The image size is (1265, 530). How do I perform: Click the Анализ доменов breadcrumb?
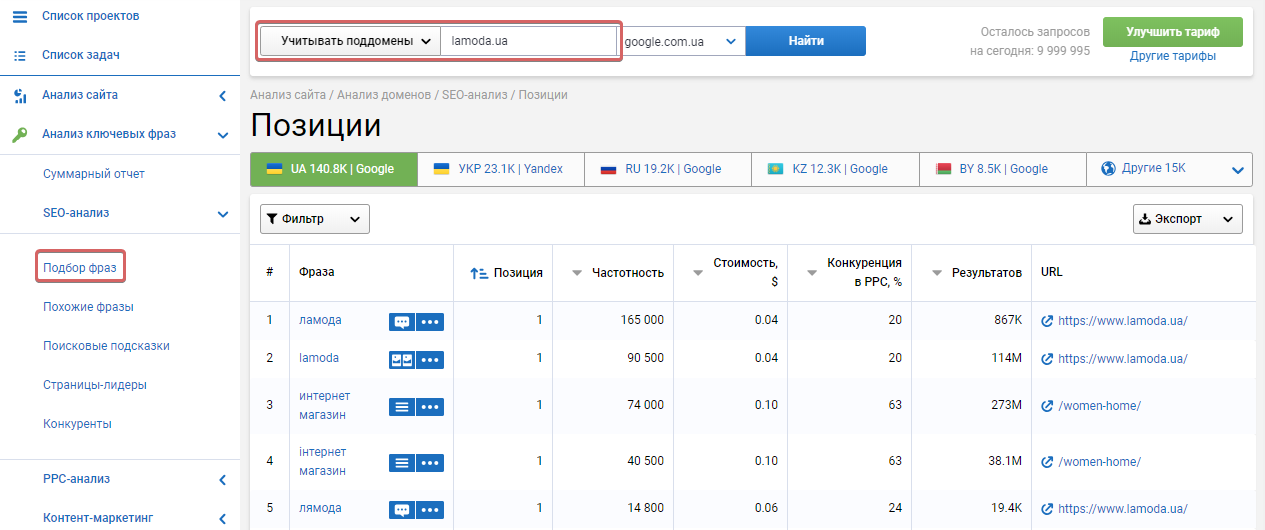tap(385, 95)
